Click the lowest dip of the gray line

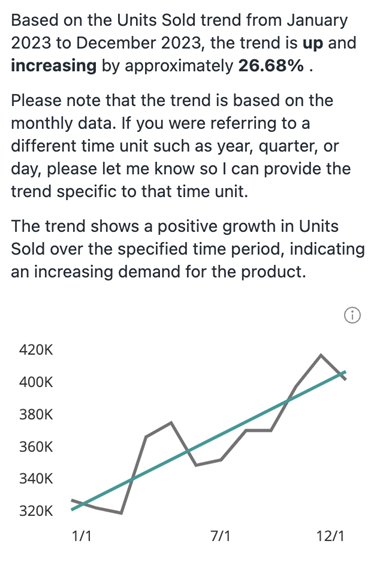(121, 513)
